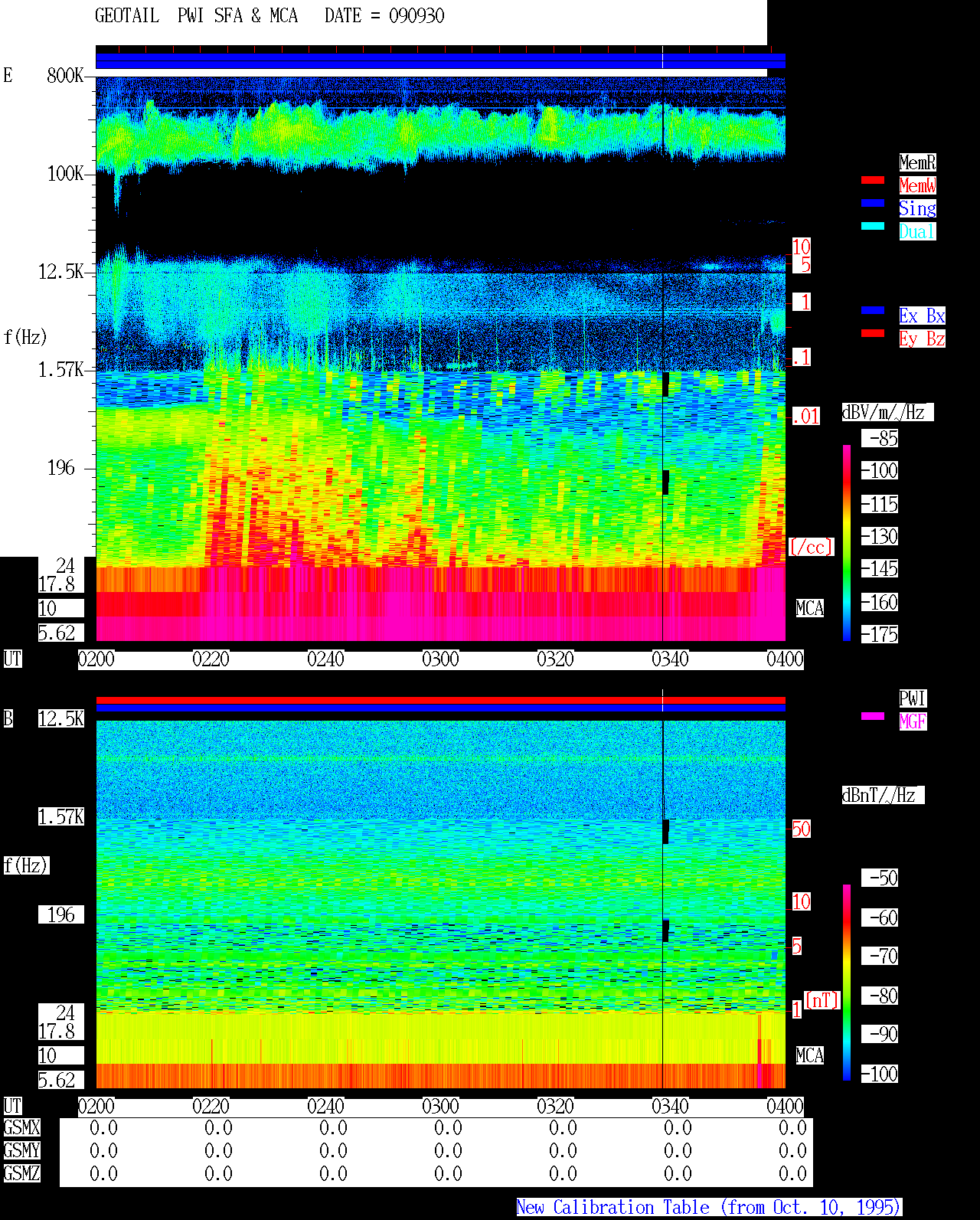Click the E panel's 12.5K frequency label
The width and height of the screenshot is (980, 1220).
[x=61, y=271]
